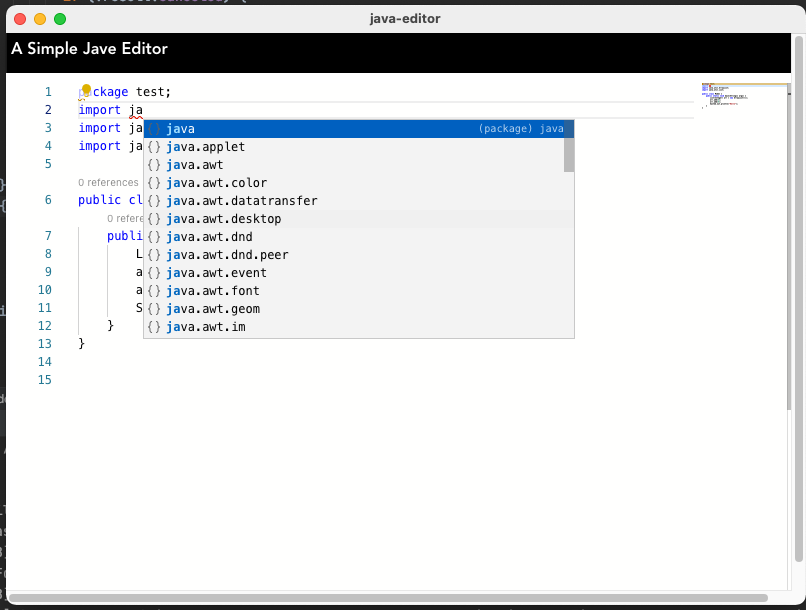The width and height of the screenshot is (806, 610).
Task: Click the {} icon beside java.awt.color
Action: tap(153, 182)
